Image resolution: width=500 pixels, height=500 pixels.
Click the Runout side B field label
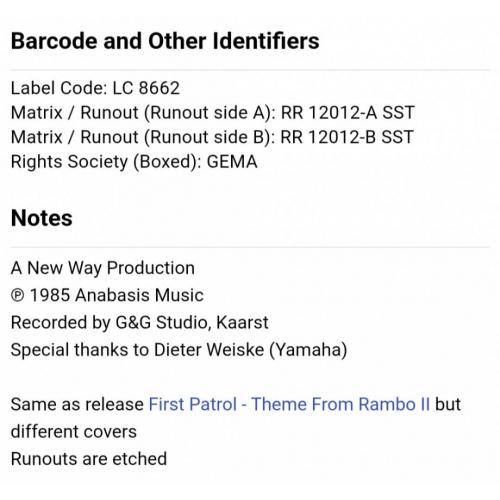tap(143, 137)
